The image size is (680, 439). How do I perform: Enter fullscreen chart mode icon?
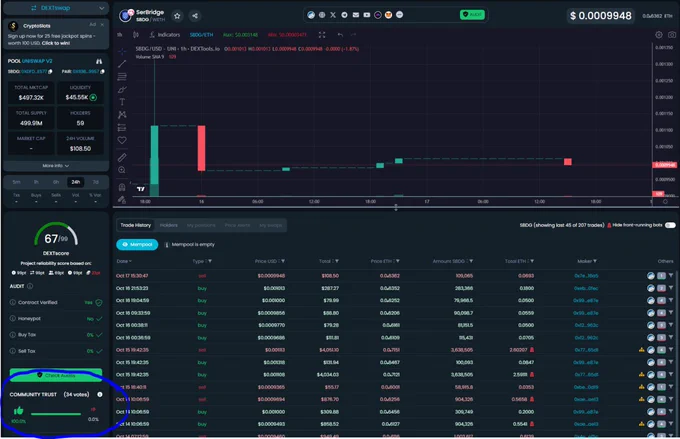pos(322,35)
